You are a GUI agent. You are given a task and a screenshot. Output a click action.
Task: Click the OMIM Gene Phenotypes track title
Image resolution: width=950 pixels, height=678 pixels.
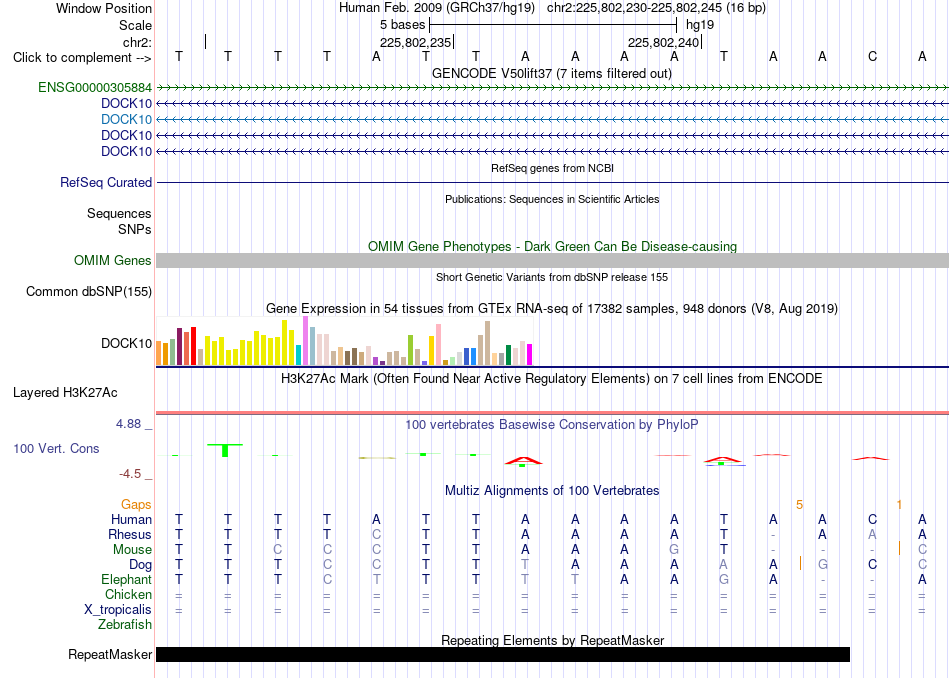click(x=553, y=247)
